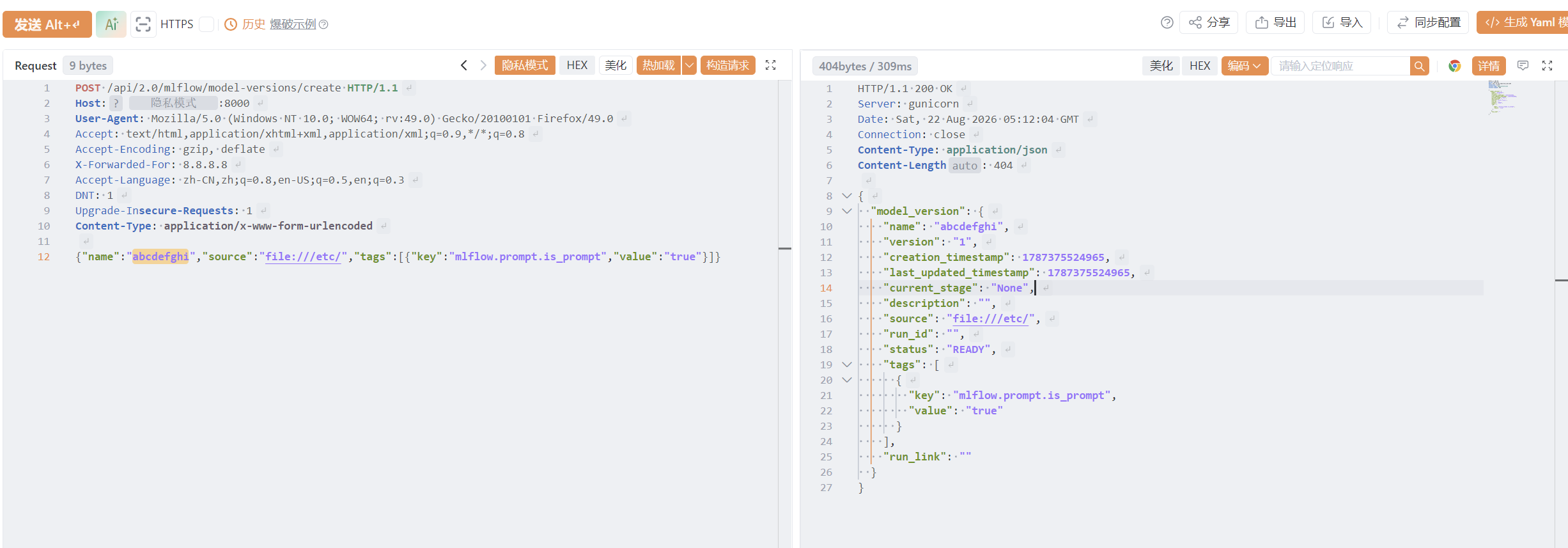Screen dimensions: 1568x548
Task: Collapse the tags array on line 19
Action: tap(847, 364)
